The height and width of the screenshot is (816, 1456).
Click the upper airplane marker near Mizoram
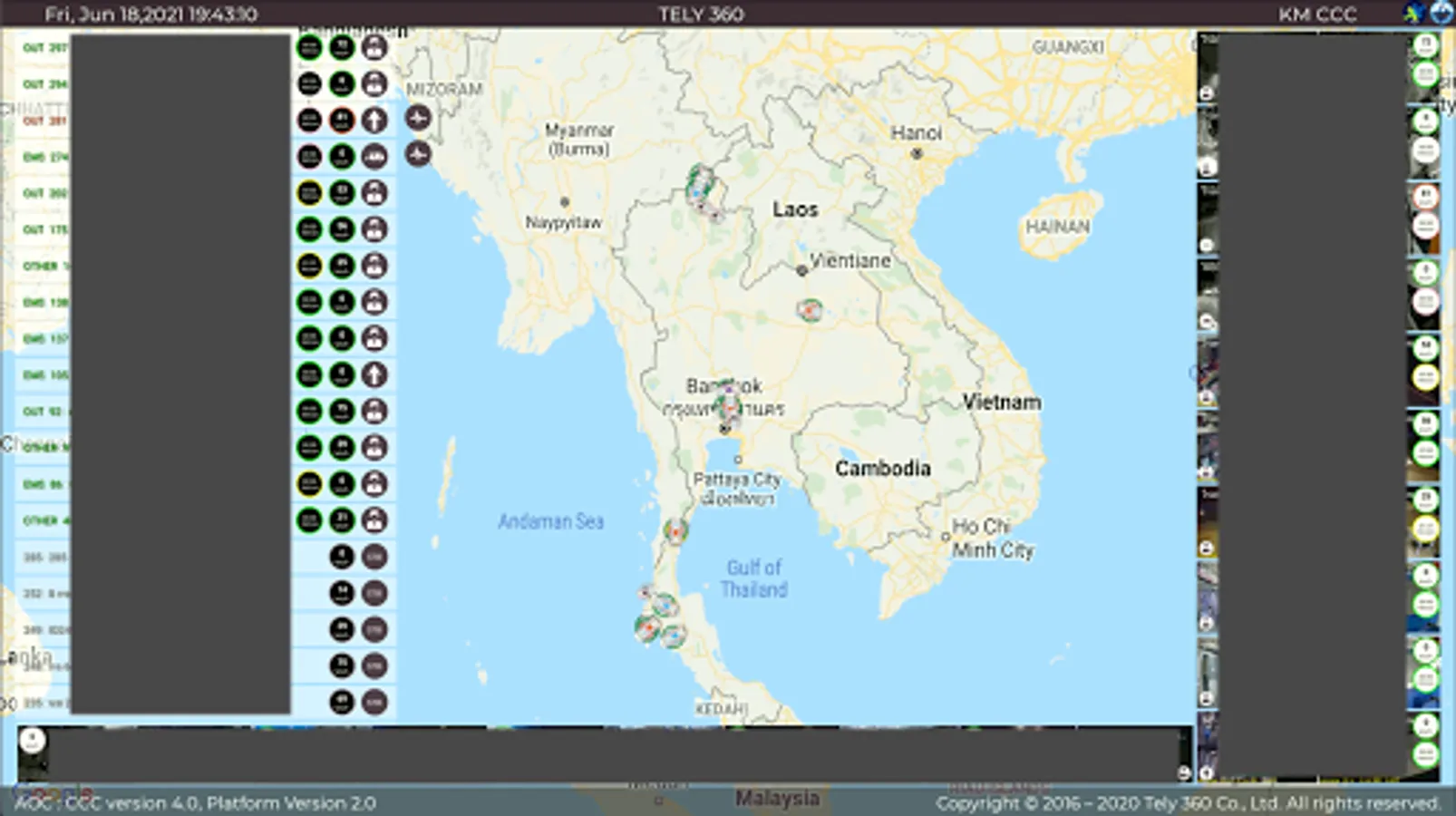(x=418, y=118)
